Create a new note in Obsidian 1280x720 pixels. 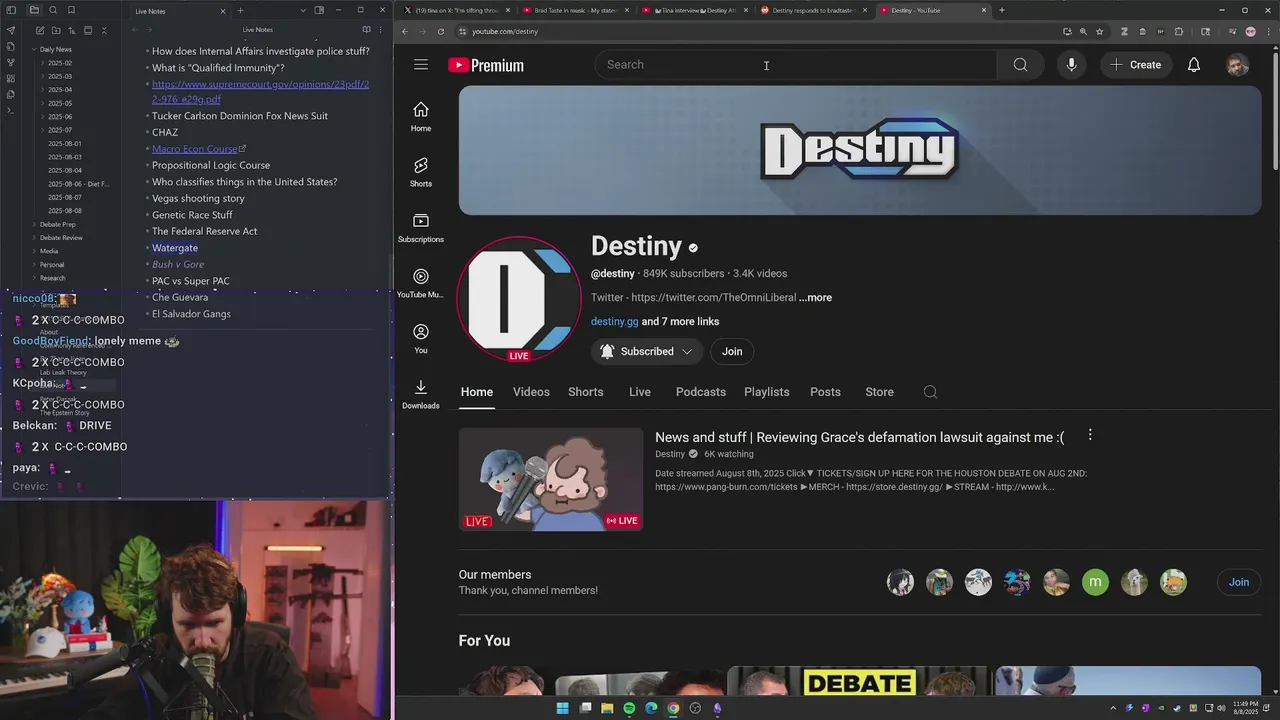(x=39, y=31)
